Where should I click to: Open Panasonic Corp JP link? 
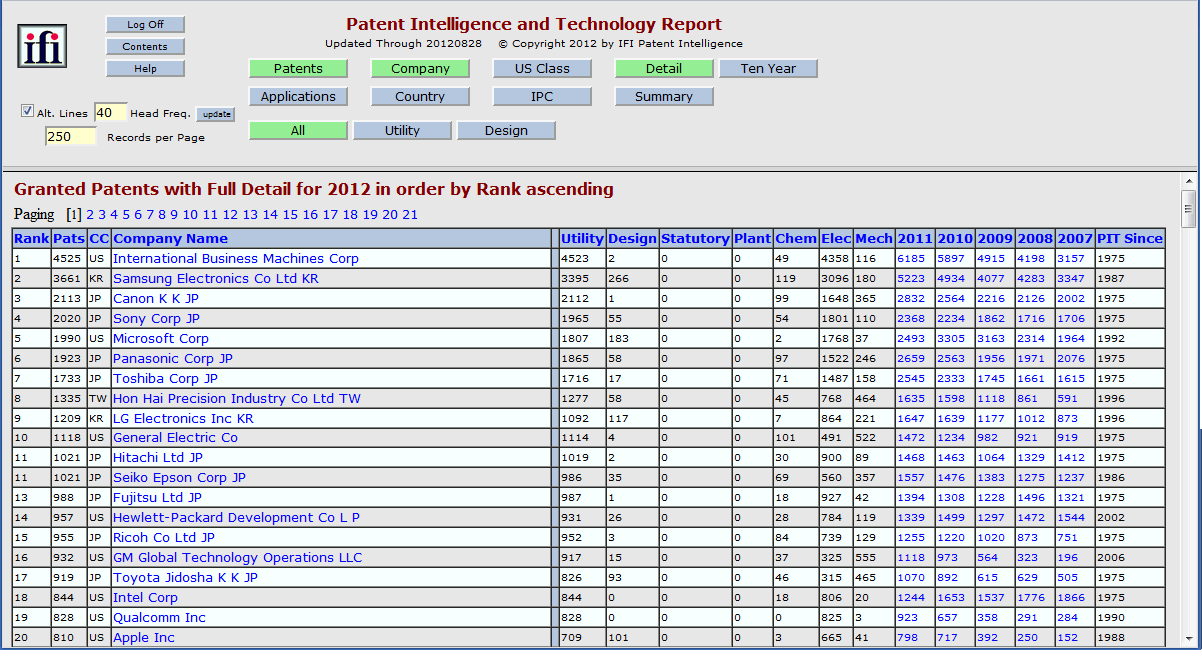(173, 359)
